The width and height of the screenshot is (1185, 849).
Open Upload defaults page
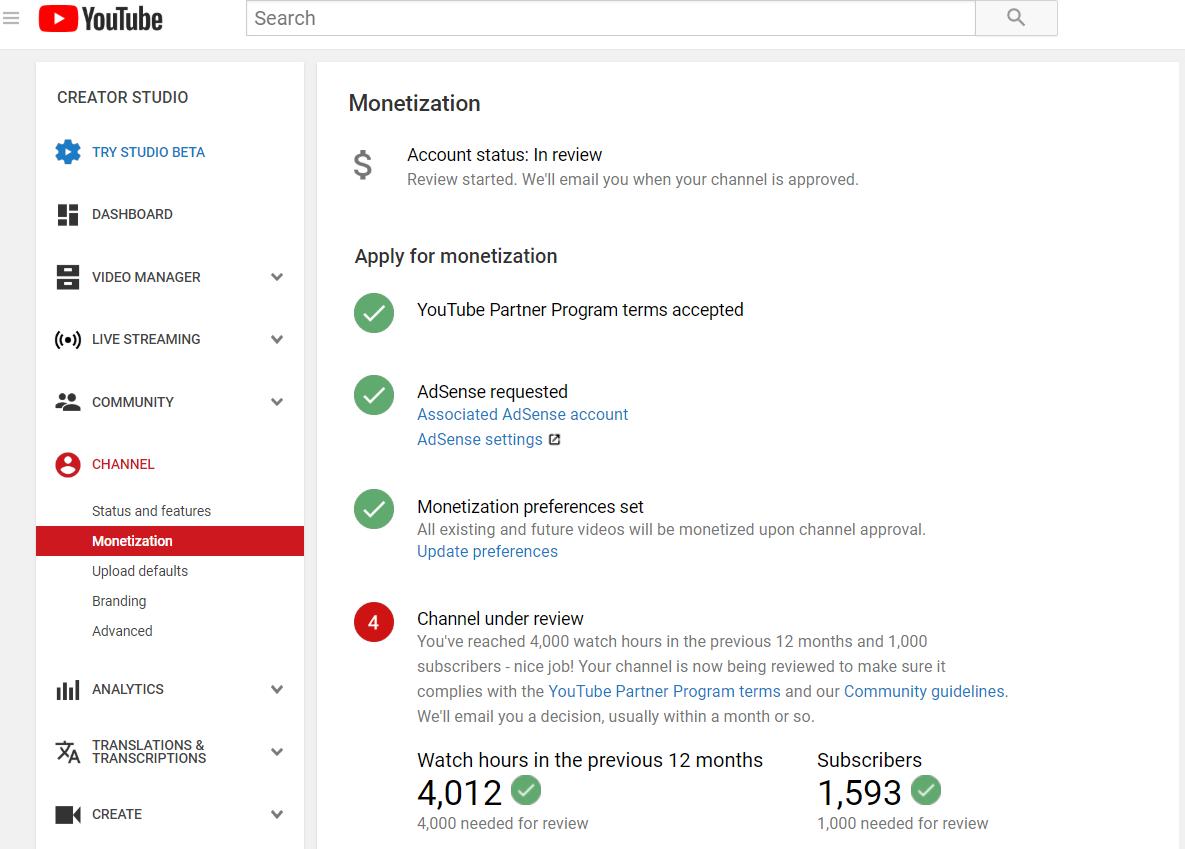pos(140,571)
